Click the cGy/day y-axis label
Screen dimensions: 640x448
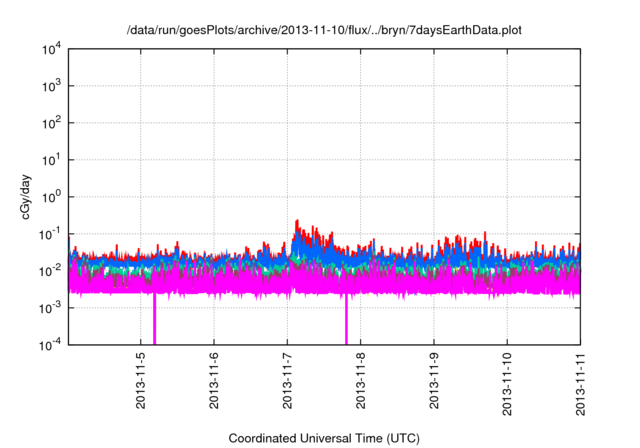point(26,197)
